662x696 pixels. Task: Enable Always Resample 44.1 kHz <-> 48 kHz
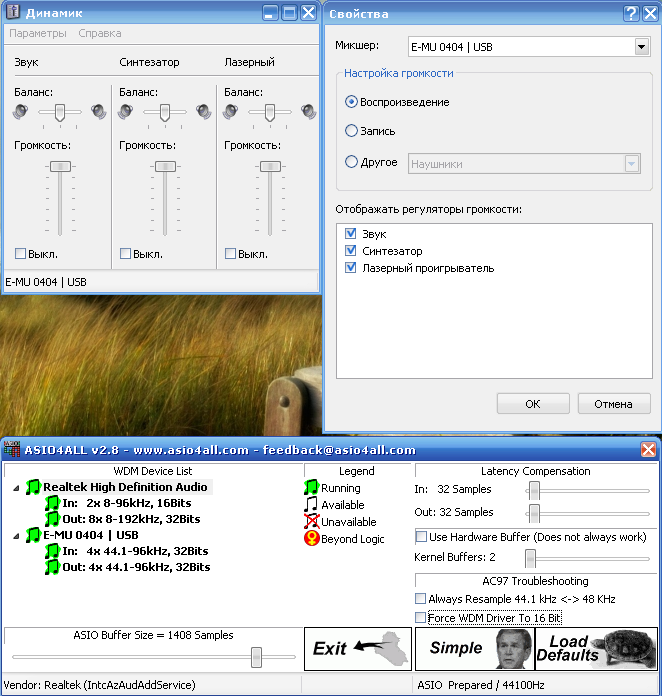[x=420, y=598]
